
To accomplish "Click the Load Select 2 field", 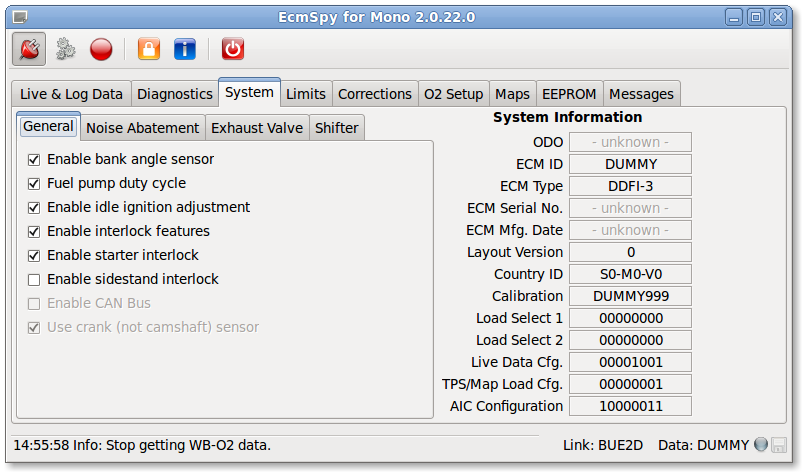I will pos(630,340).
